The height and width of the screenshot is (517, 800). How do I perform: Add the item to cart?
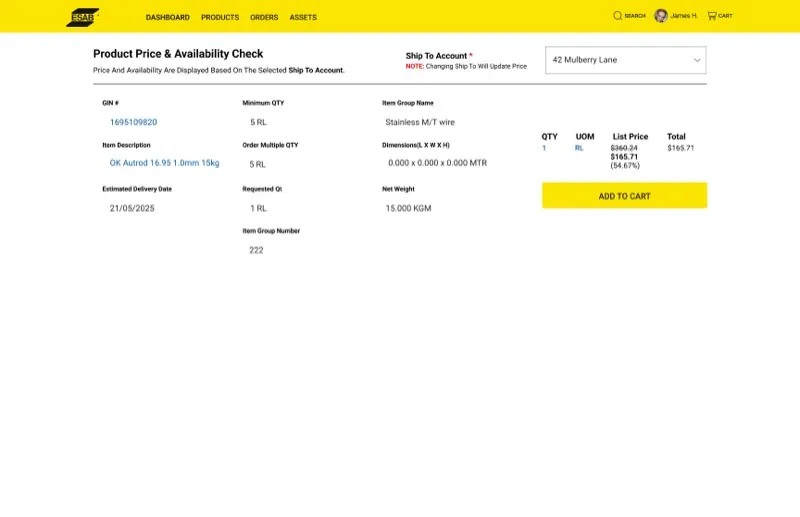[x=624, y=195]
